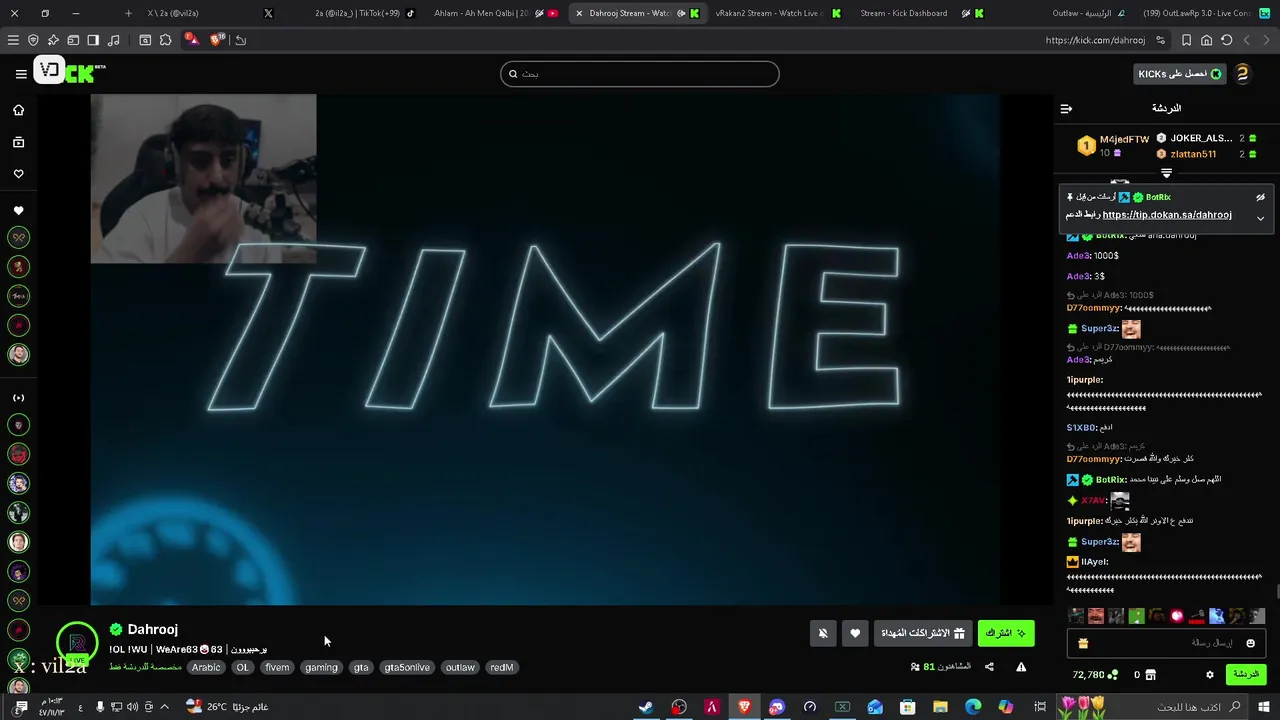Open the Kick sidebar hamburger menu
The height and width of the screenshot is (720, 1280).
[x=21, y=73]
